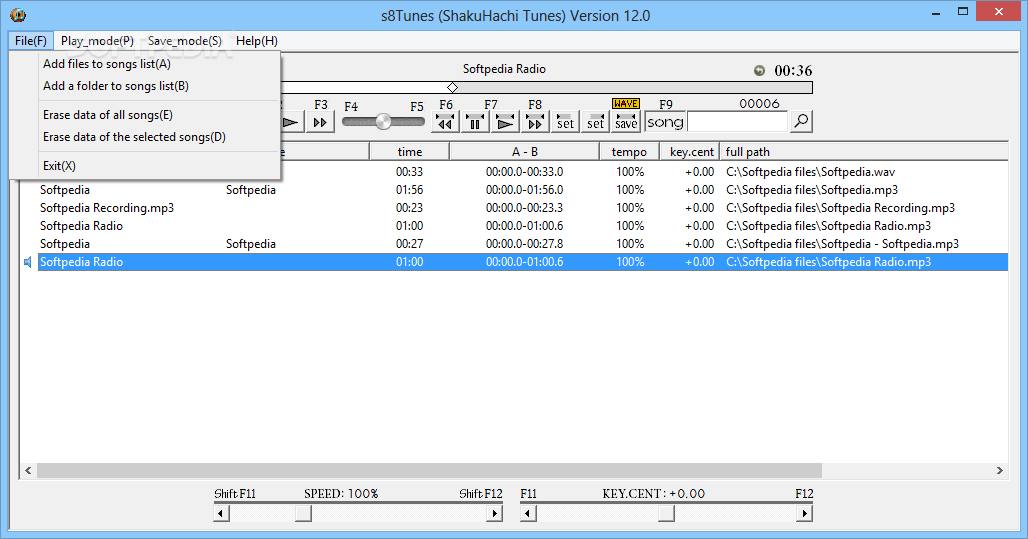Click the horizontal scrollbar left arrow of the song list
The image size is (1028, 539).
[x=28, y=470]
